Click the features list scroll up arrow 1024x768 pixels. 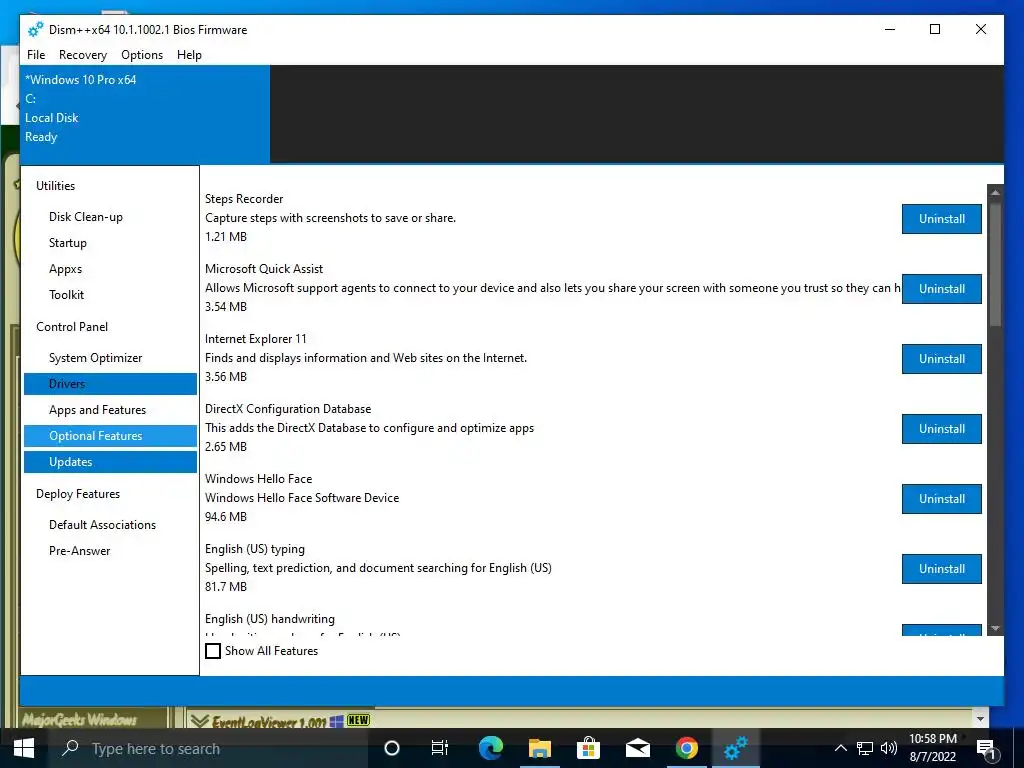[995, 193]
